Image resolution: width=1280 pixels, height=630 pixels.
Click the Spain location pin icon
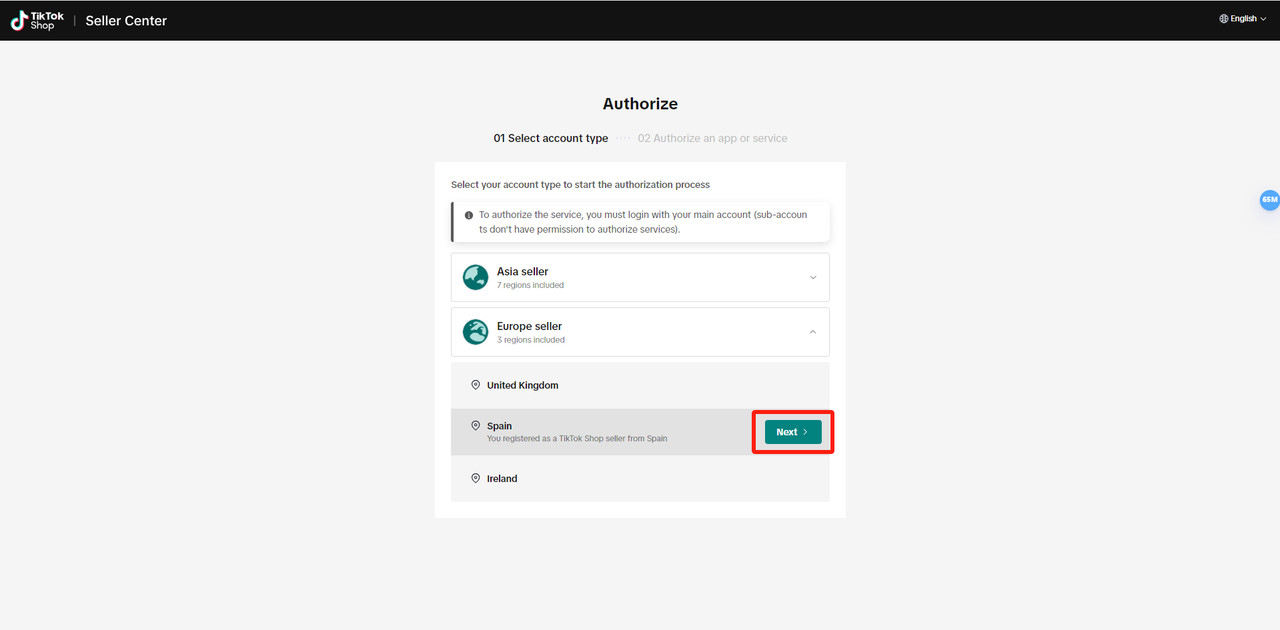click(x=475, y=426)
